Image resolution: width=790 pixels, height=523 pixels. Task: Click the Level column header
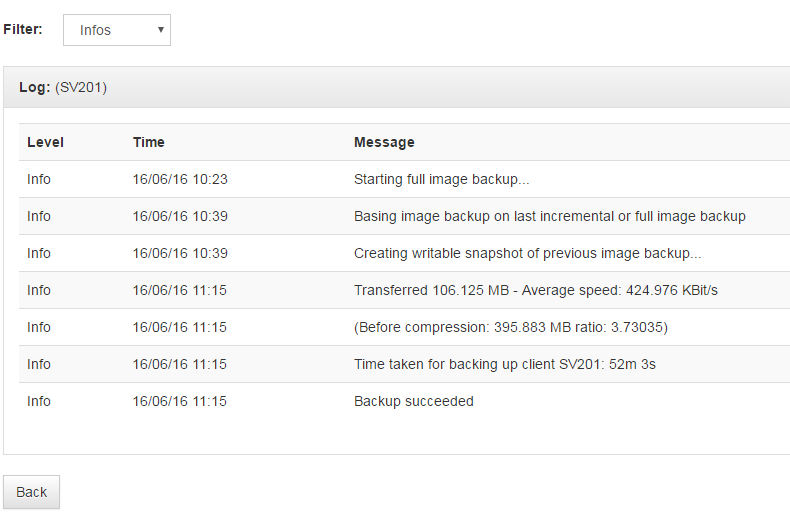[45, 142]
